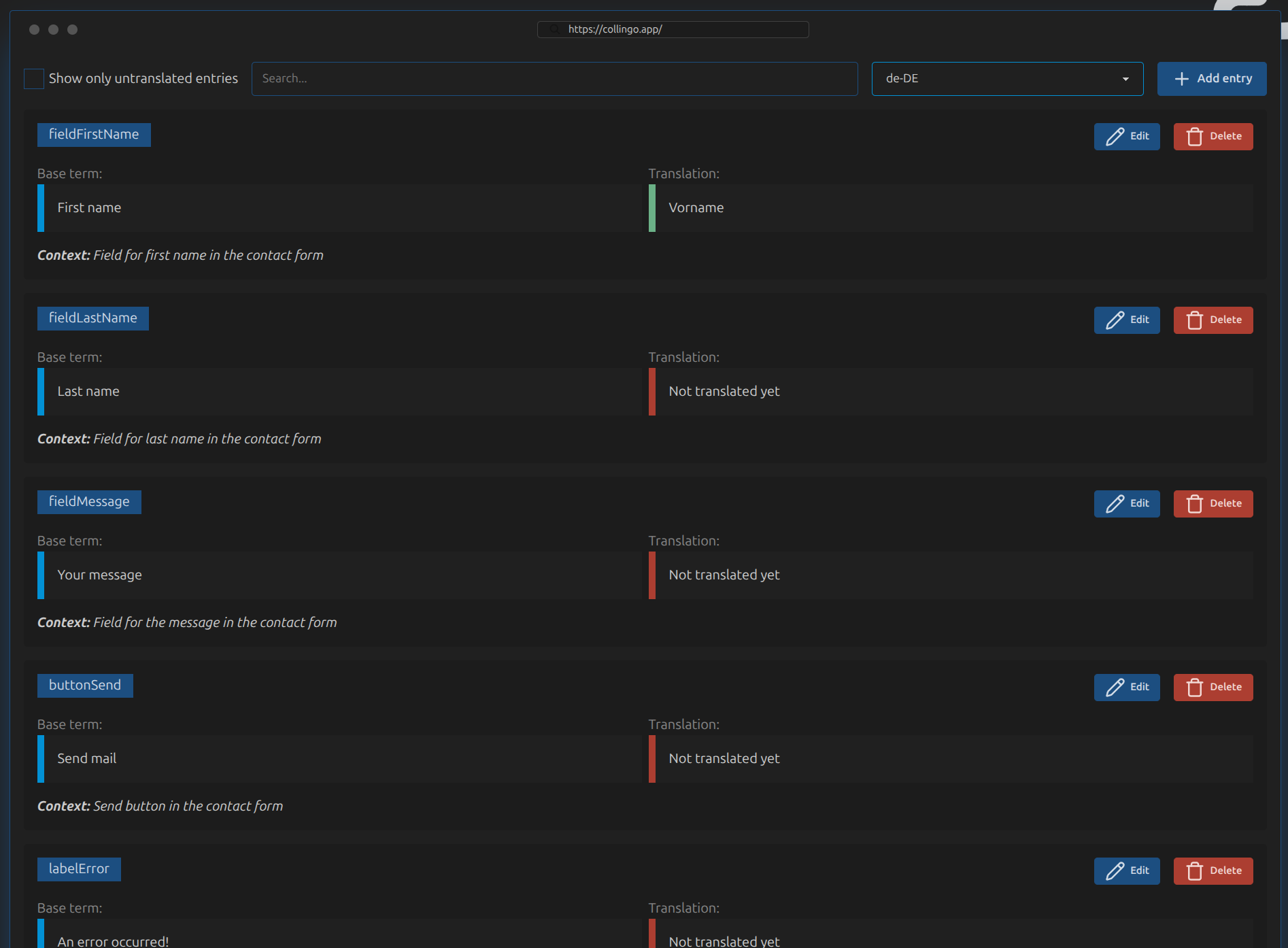Click 'Not translated yet' for labelError

724,941
